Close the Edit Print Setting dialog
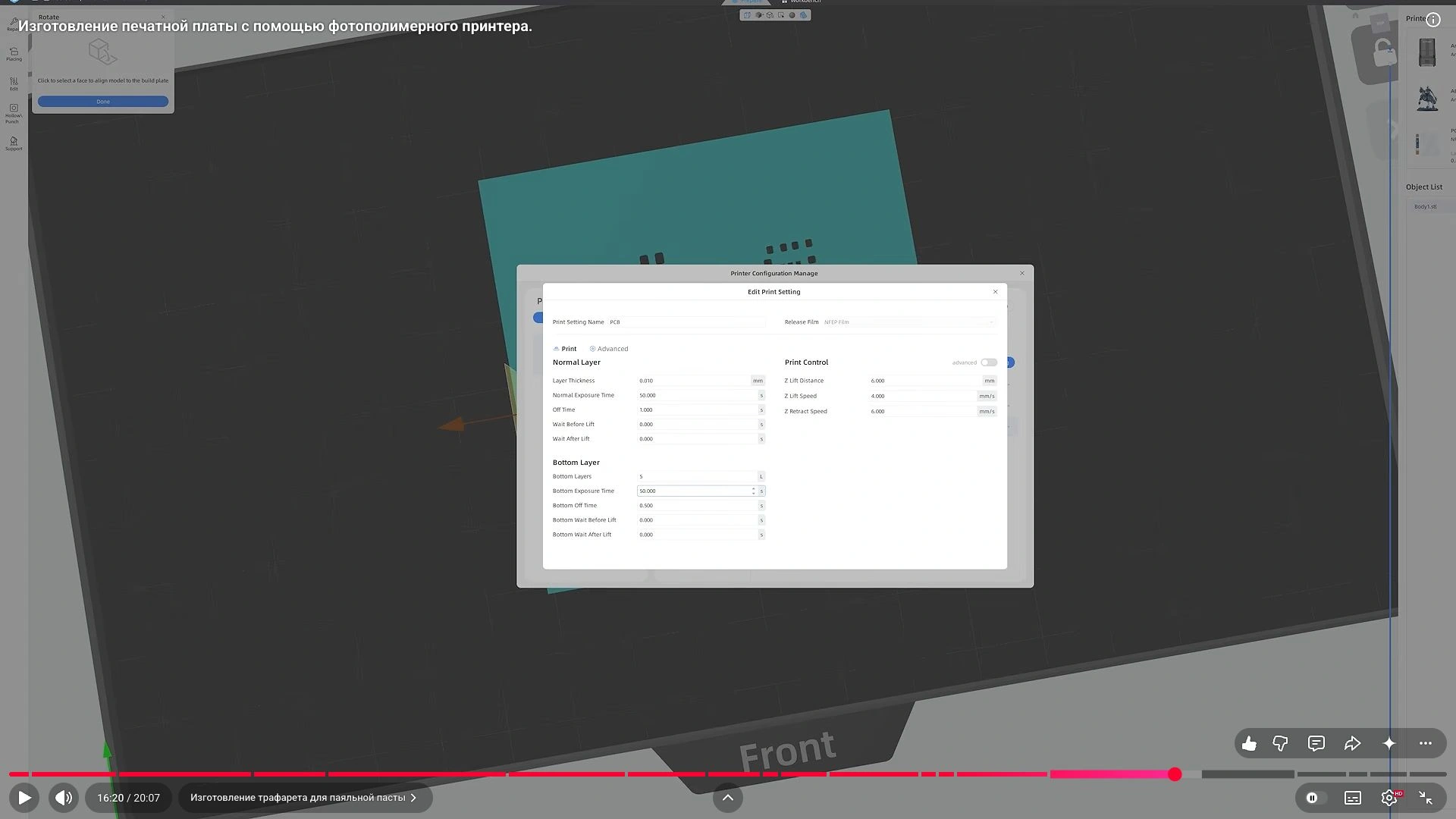The image size is (1456, 819). (x=996, y=292)
